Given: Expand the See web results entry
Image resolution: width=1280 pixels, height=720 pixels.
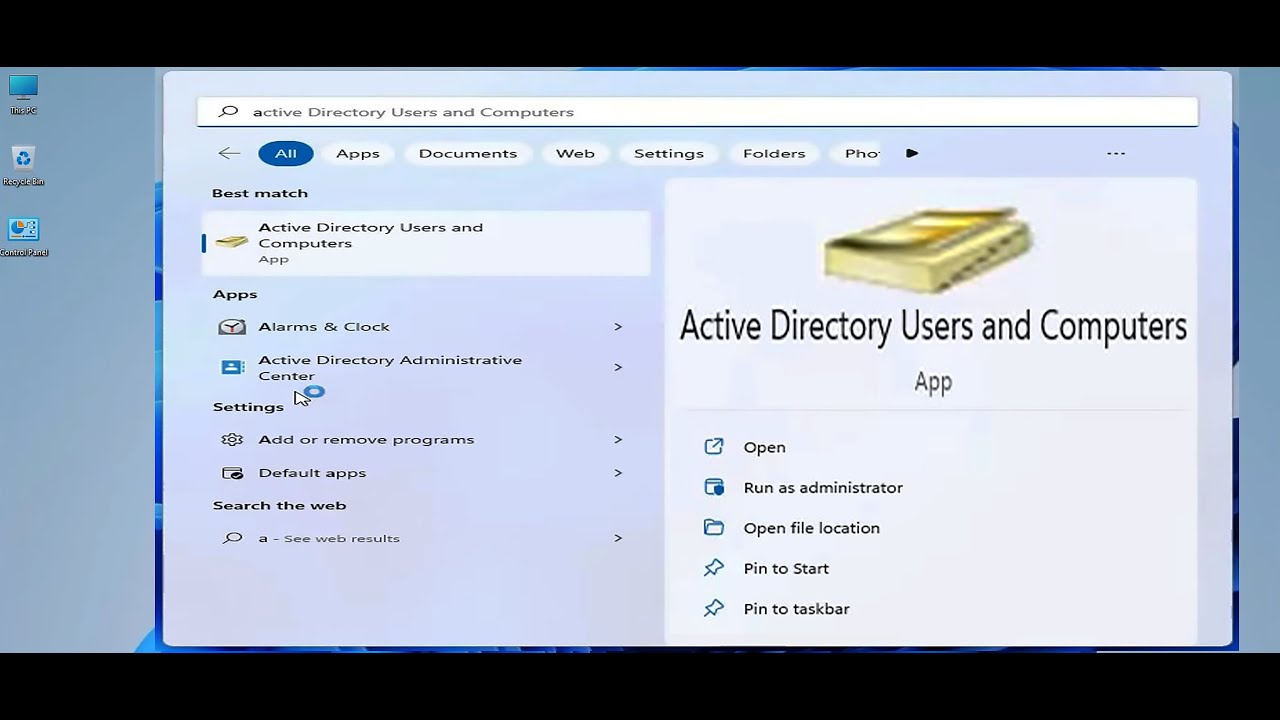Looking at the screenshot, I should pos(618,538).
